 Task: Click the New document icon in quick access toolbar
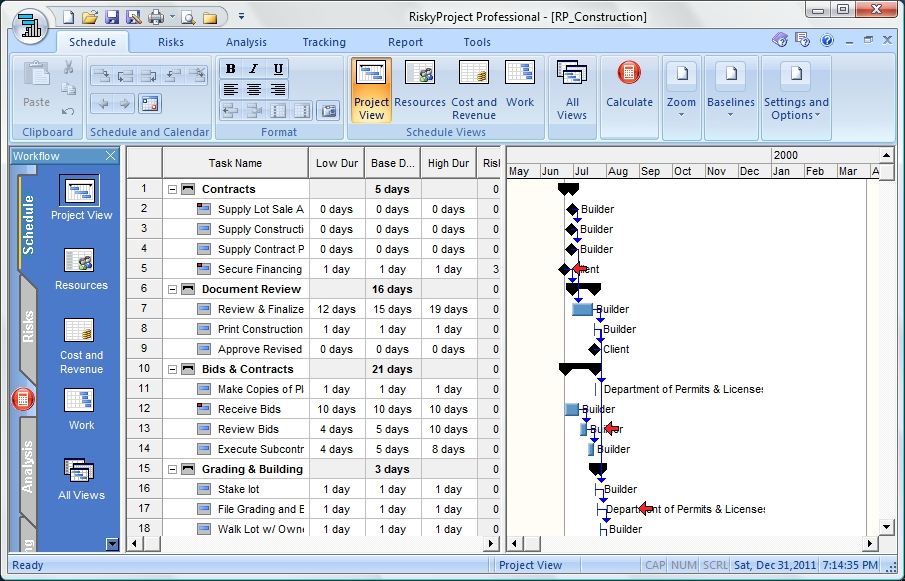point(69,17)
